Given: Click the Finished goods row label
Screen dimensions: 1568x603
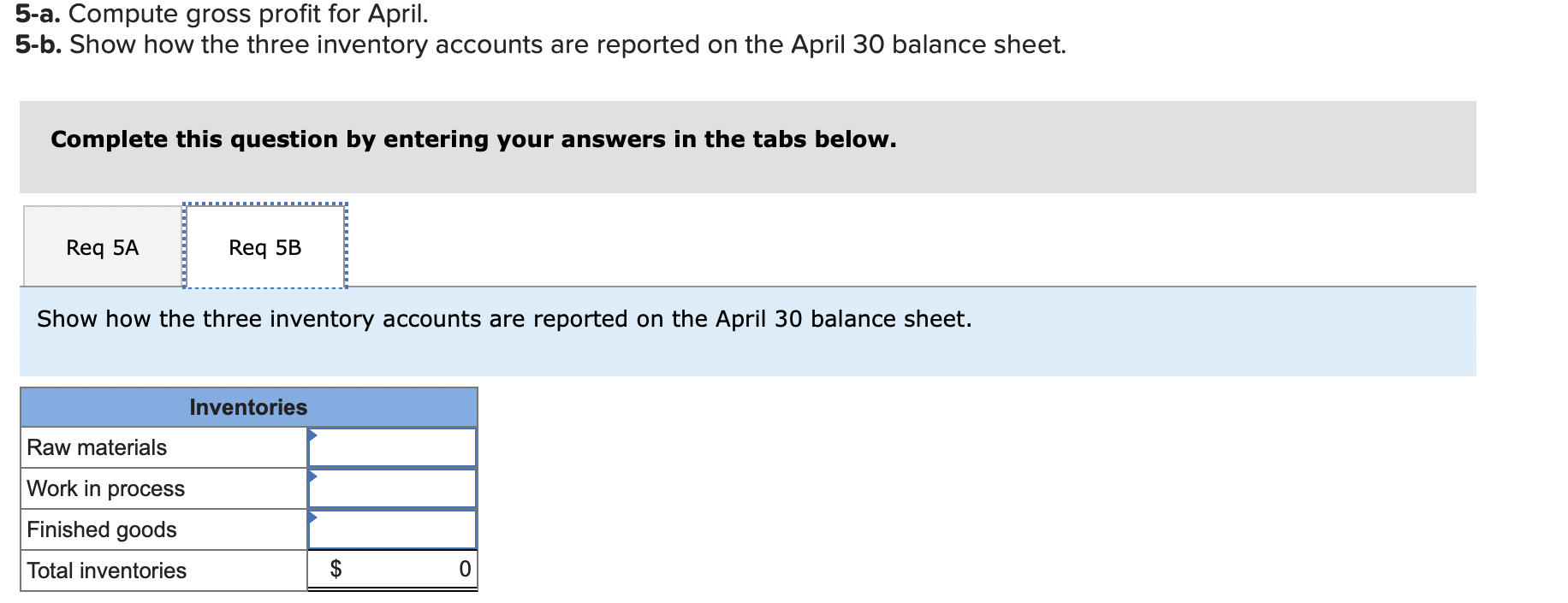Looking at the screenshot, I should [x=101, y=529].
